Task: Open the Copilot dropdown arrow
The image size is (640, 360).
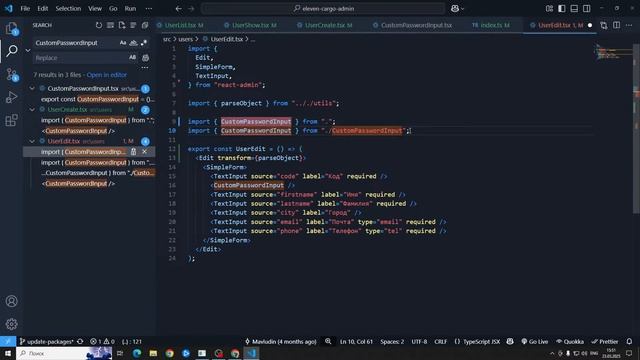Action: click(462, 9)
